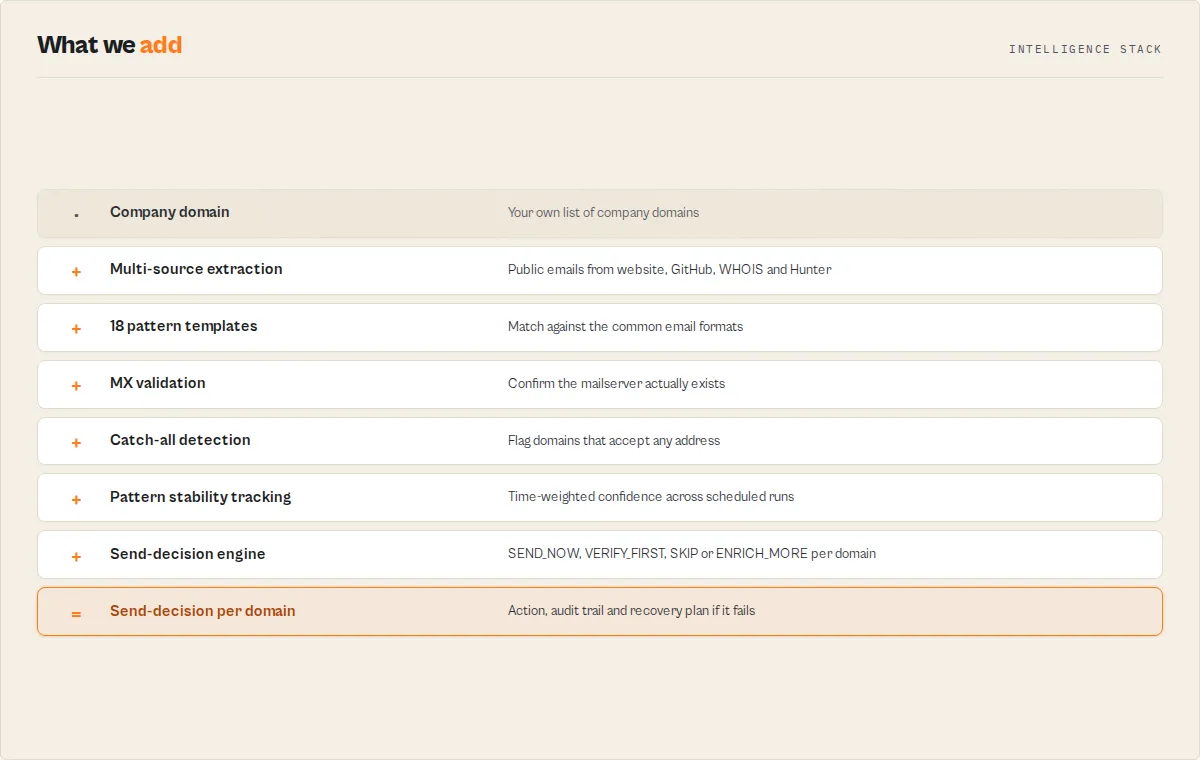1200x760 pixels.
Task: Click the equals icon beside Send-decision per domain
Action: [x=76, y=613]
